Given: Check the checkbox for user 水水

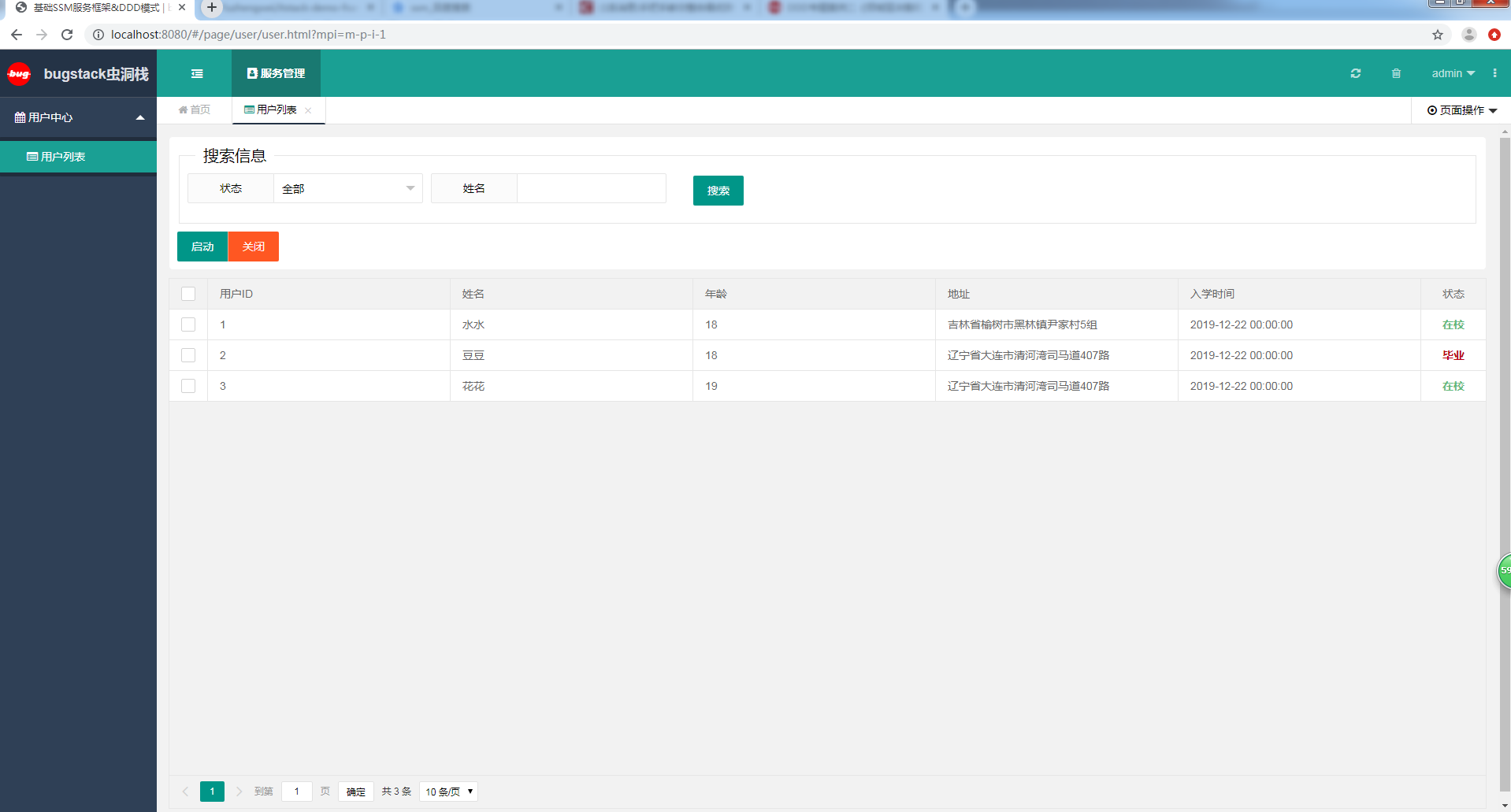Looking at the screenshot, I should pos(188,324).
